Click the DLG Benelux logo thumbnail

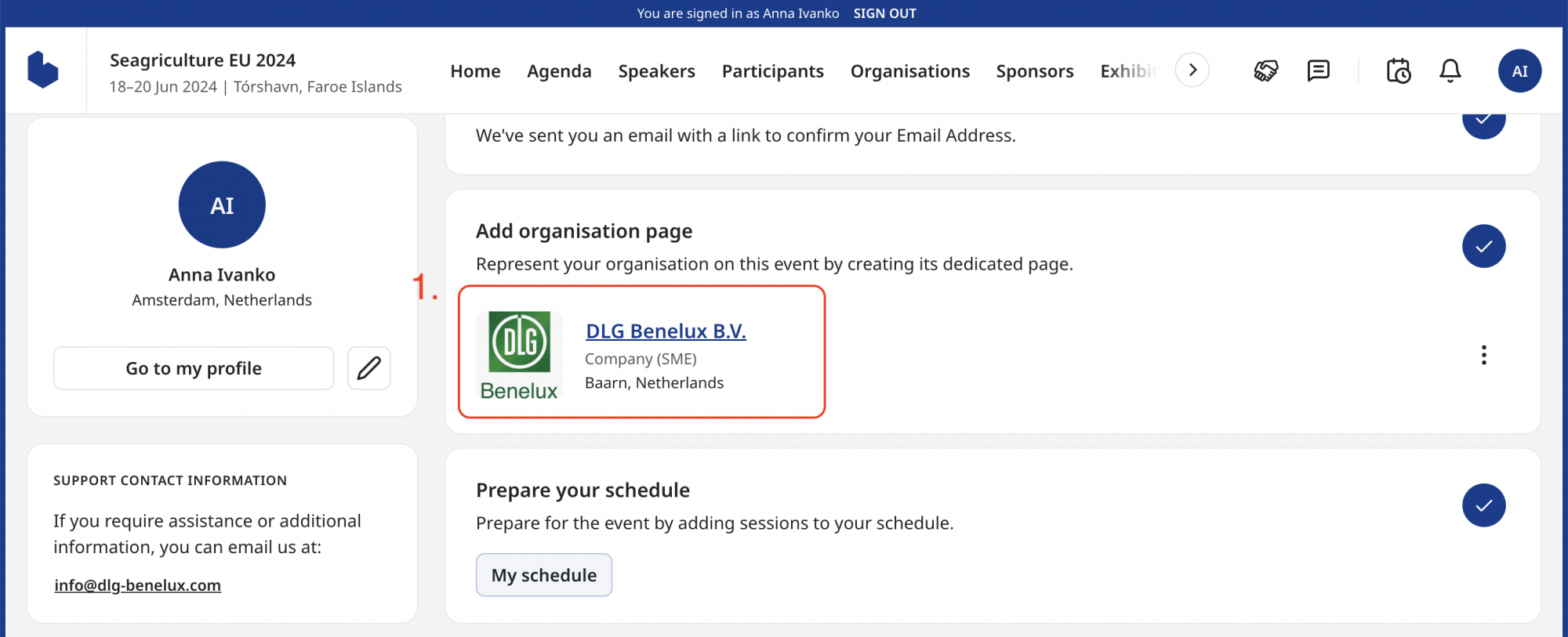tap(519, 355)
